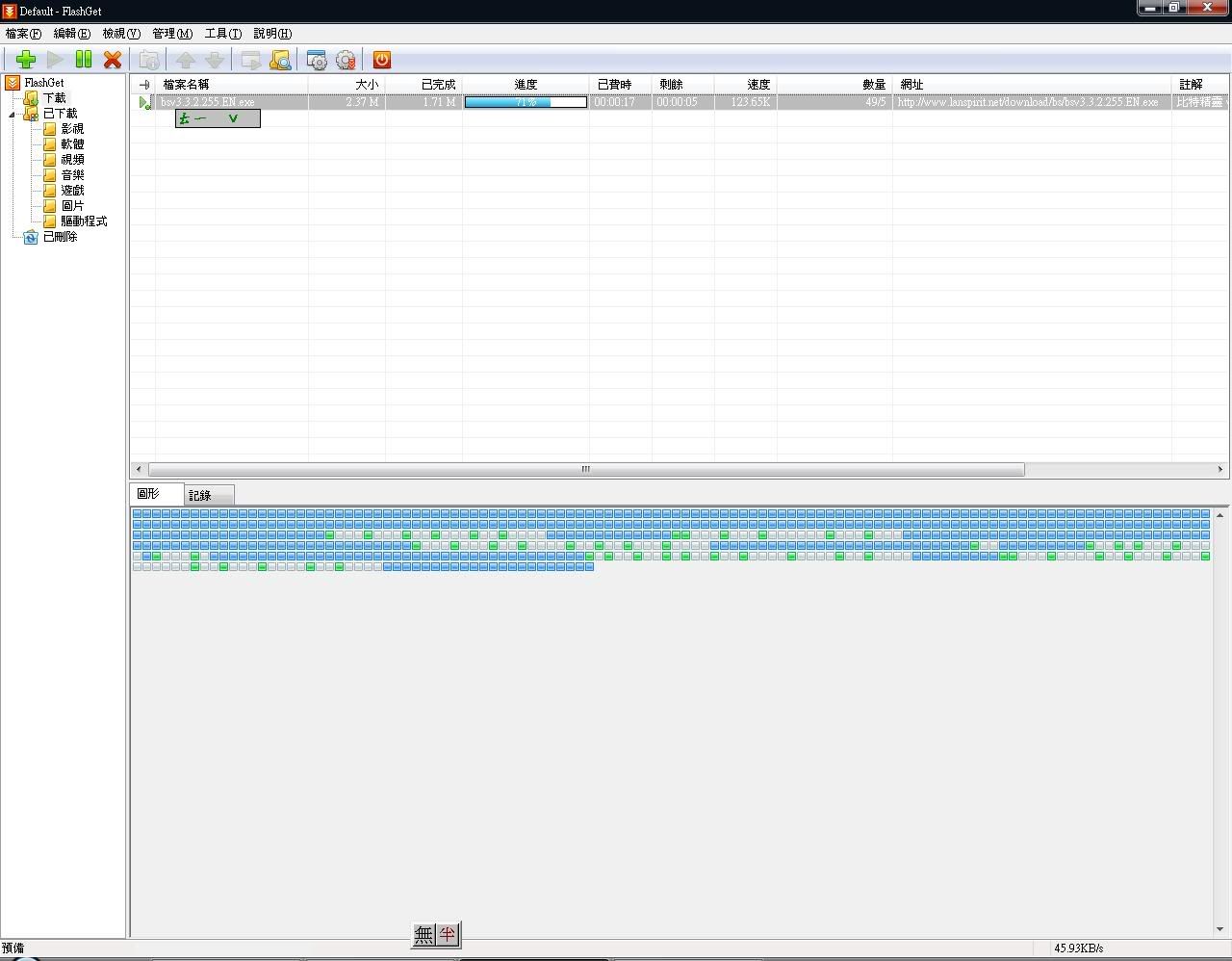Select the 已刪除 category in sidebar
Image resolution: width=1232 pixels, height=961 pixels.
click(x=60, y=237)
